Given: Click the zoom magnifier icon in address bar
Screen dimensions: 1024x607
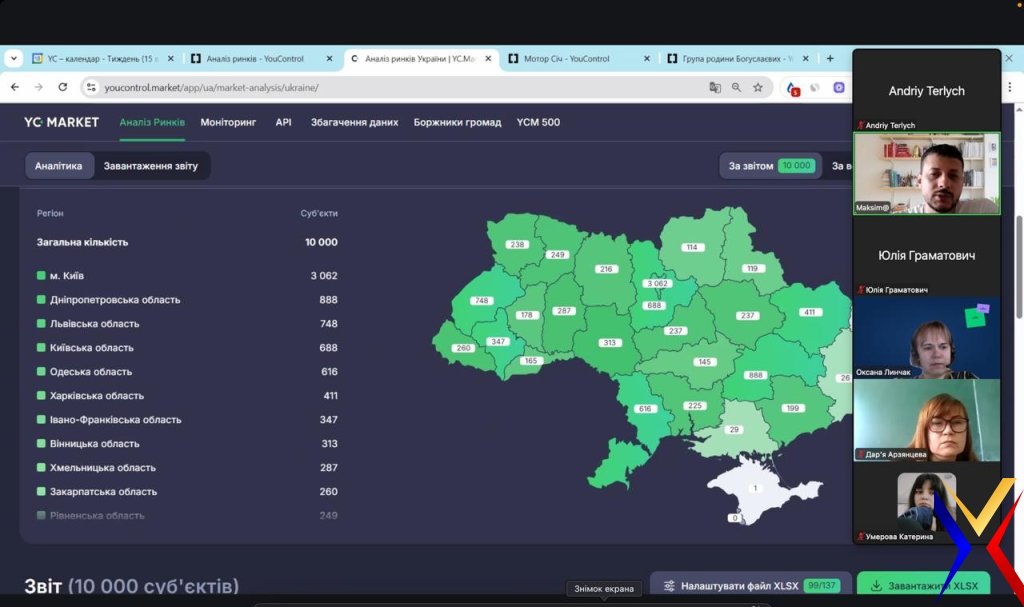Looking at the screenshot, I should pos(737,87).
